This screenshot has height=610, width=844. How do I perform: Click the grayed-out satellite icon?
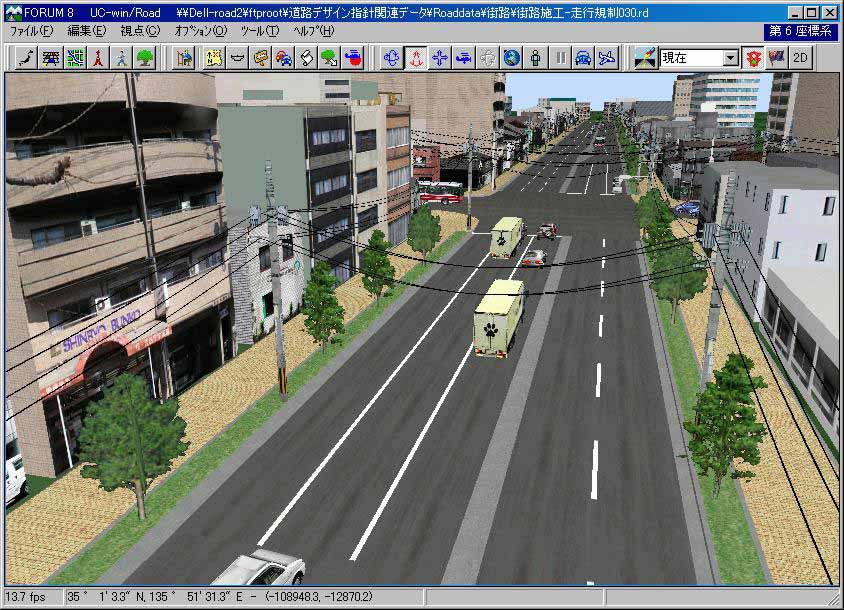coord(488,58)
